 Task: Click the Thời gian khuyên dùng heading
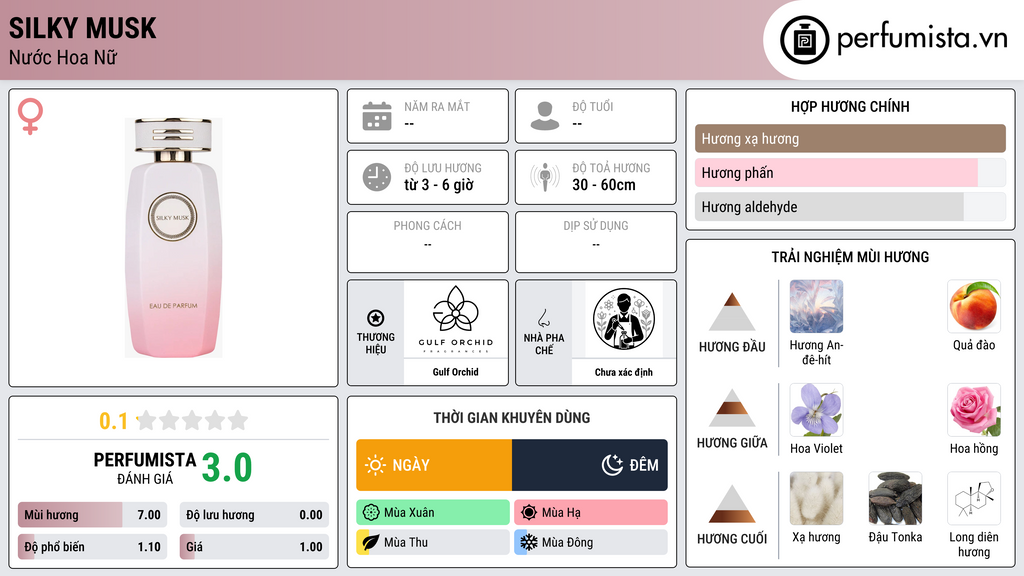(512, 418)
